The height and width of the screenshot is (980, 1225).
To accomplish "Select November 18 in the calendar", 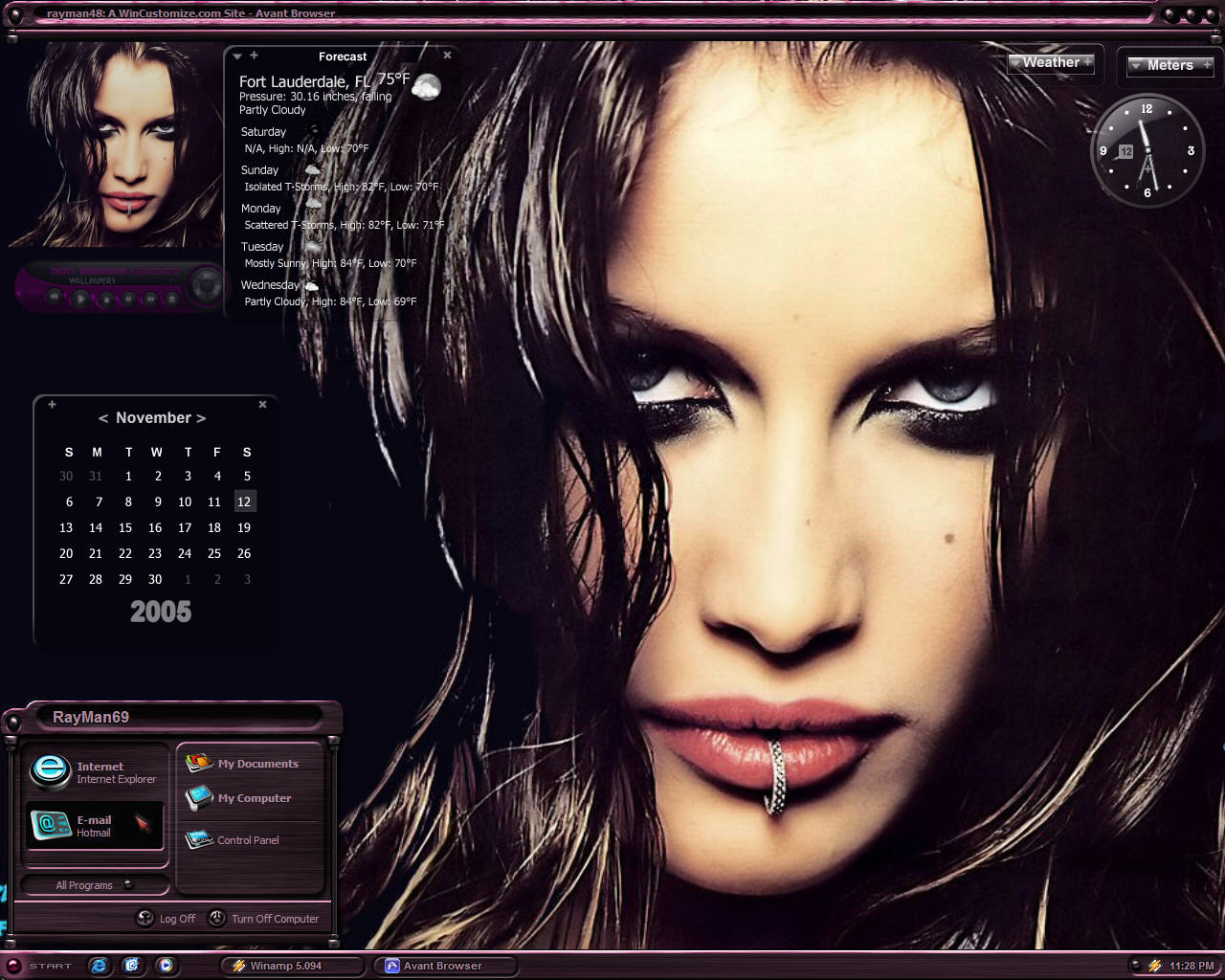I will [x=214, y=527].
